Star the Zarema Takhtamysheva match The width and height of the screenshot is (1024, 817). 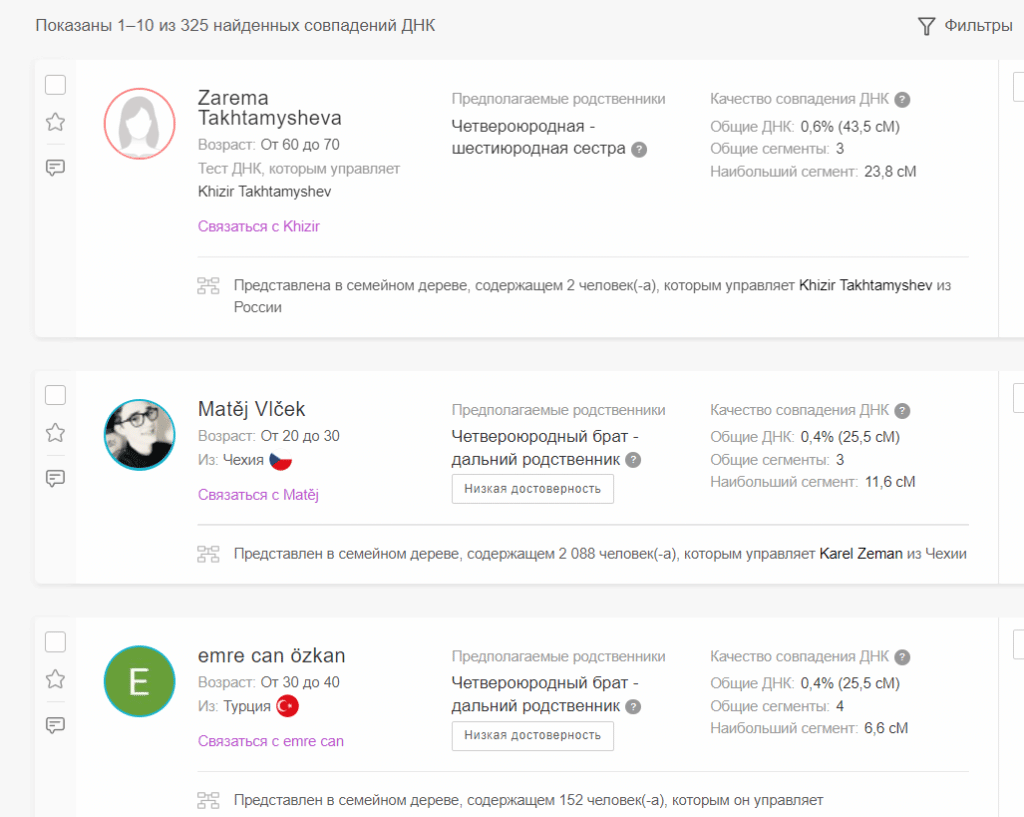(56, 122)
